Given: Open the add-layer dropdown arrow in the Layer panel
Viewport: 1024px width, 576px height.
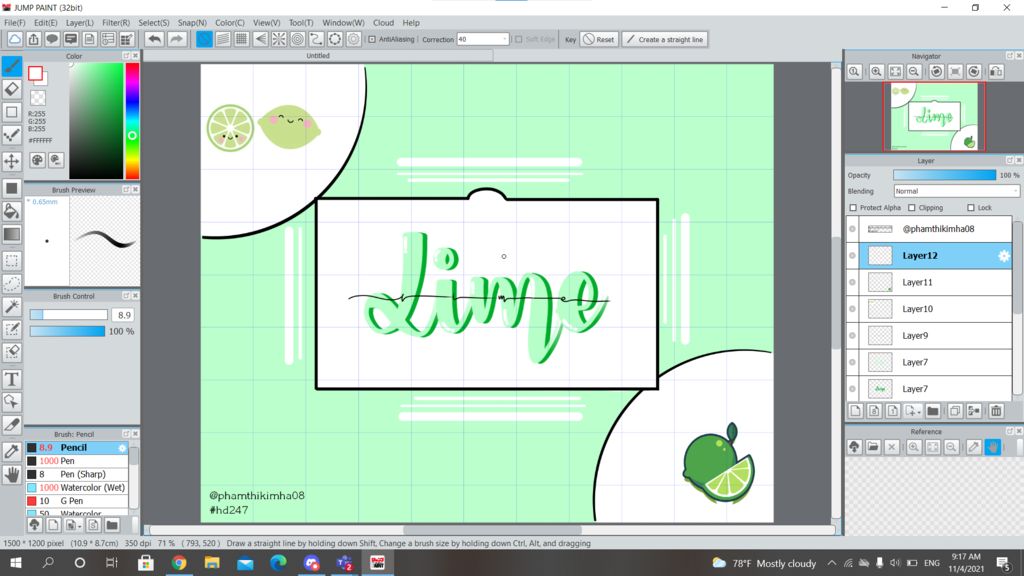Looking at the screenshot, I should (919, 412).
